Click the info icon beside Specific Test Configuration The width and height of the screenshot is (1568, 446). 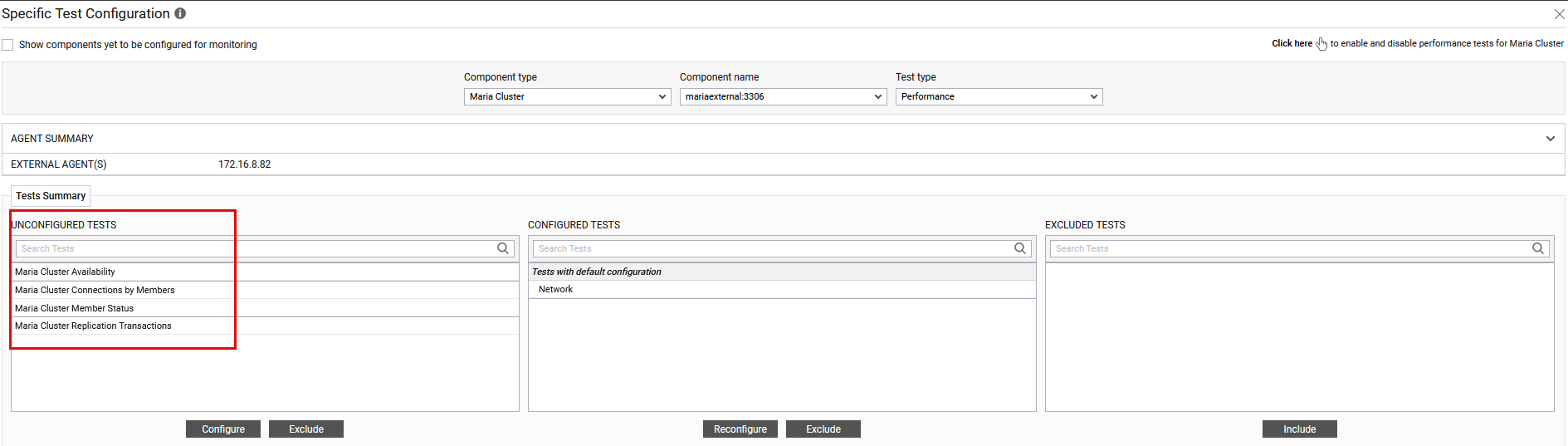coord(180,13)
